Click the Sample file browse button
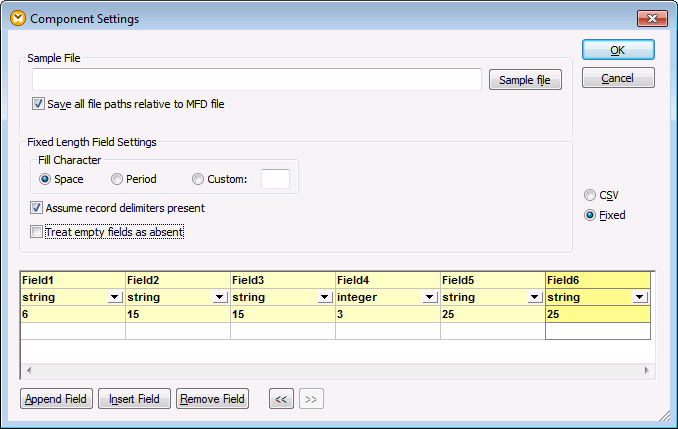Screen dimensions: 678x429 [525, 80]
